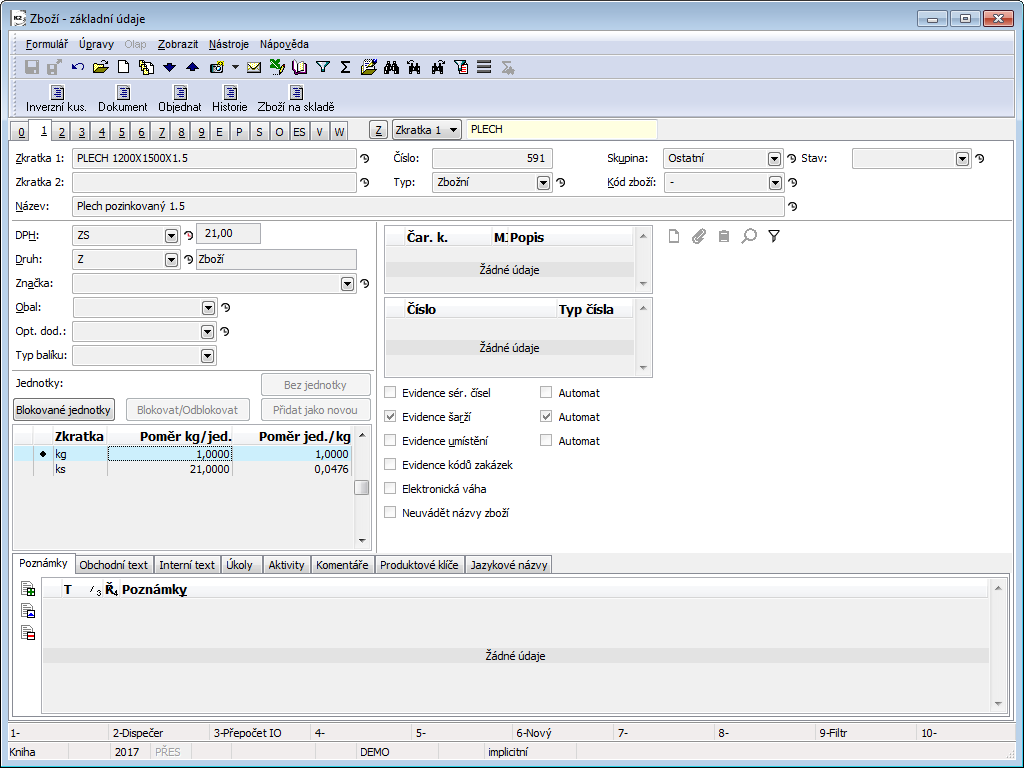Viewport: 1024px width, 768px height.
Task: Click the units table vertical scrollbar thumb
Action: coord(362,487)
